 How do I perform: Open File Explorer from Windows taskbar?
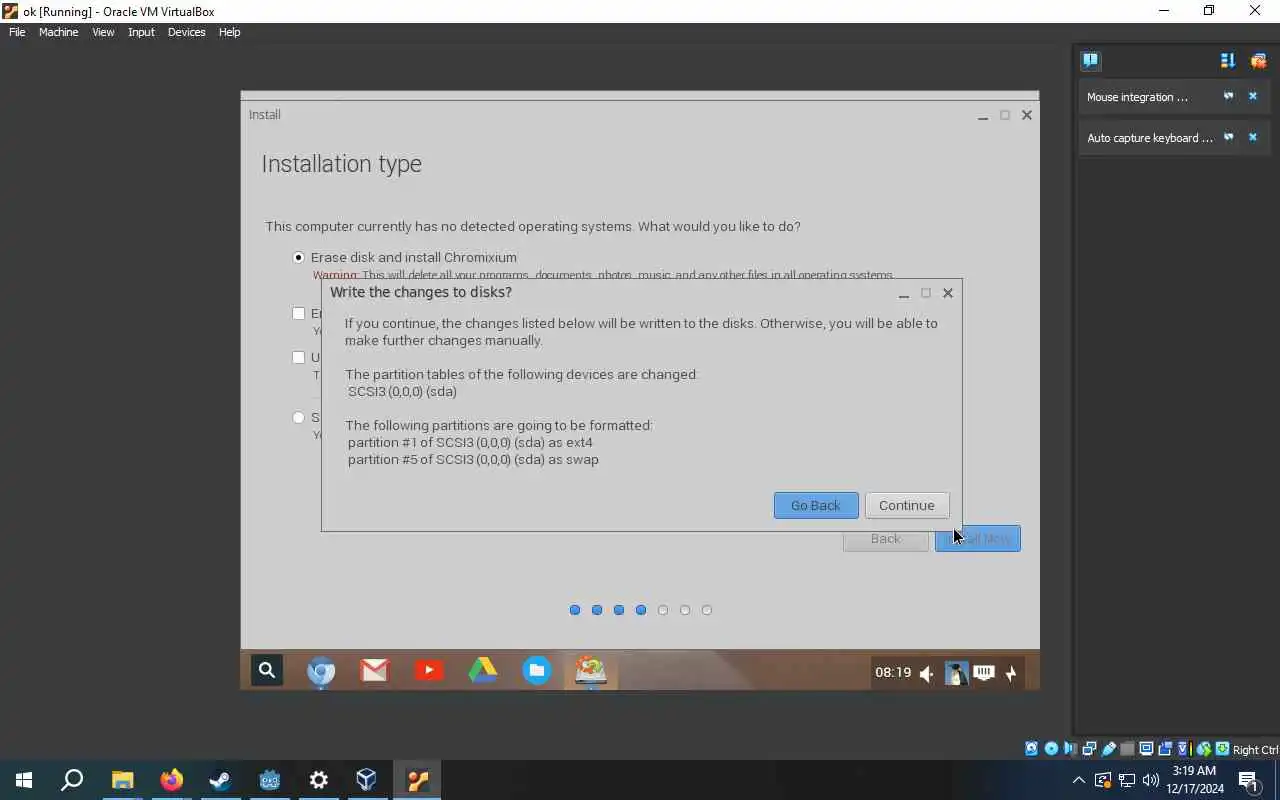tap(122, 780)
